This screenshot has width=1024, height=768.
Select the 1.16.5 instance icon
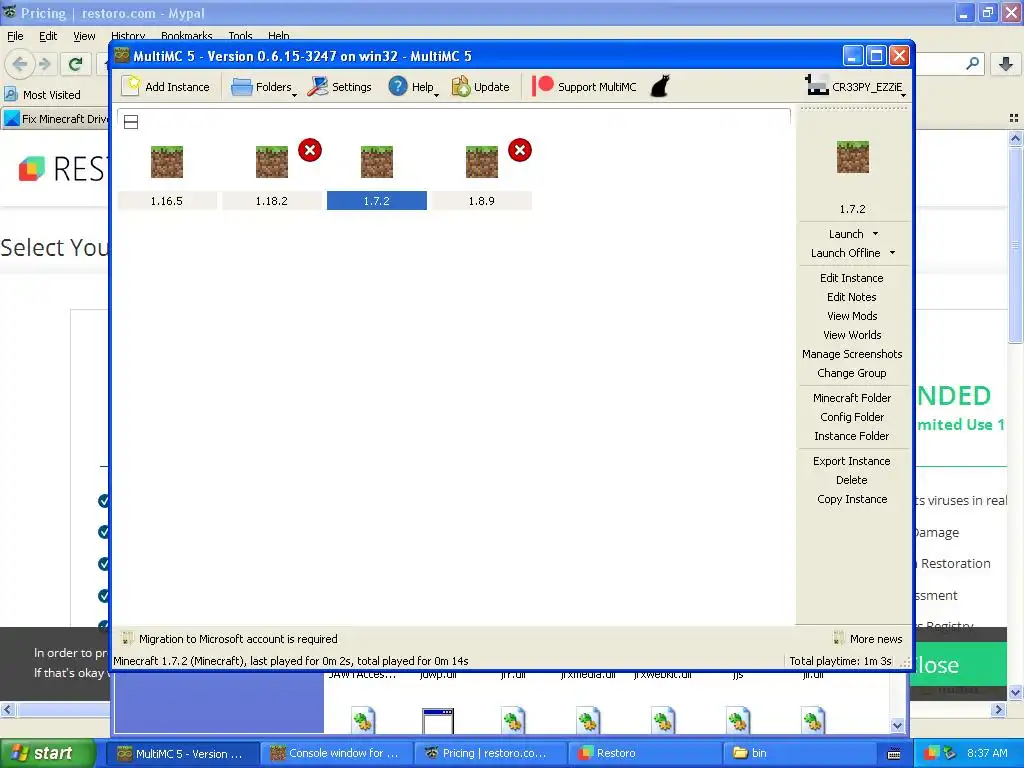click(167, 161)
